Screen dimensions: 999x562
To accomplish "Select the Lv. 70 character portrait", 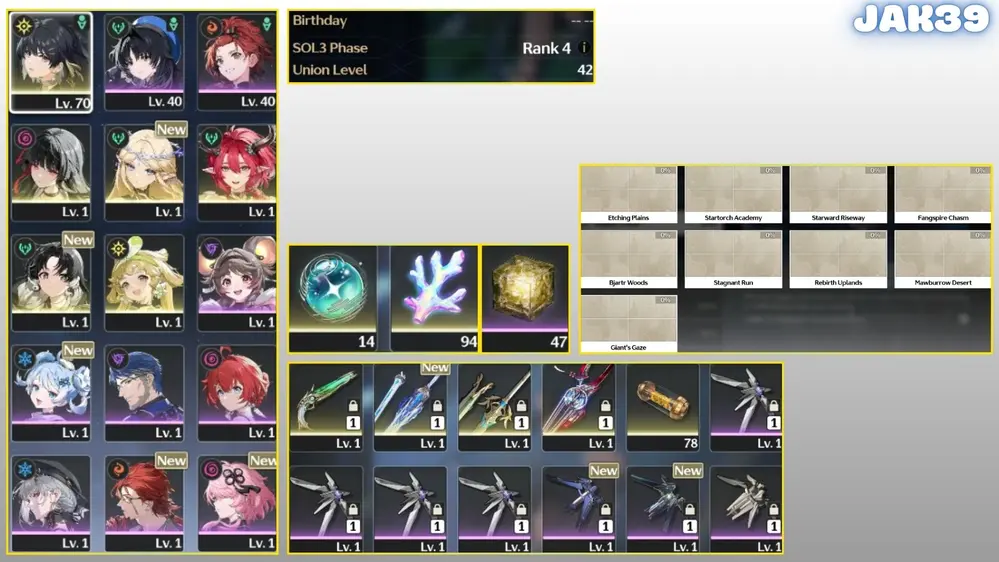I will (x=51, y=62).
